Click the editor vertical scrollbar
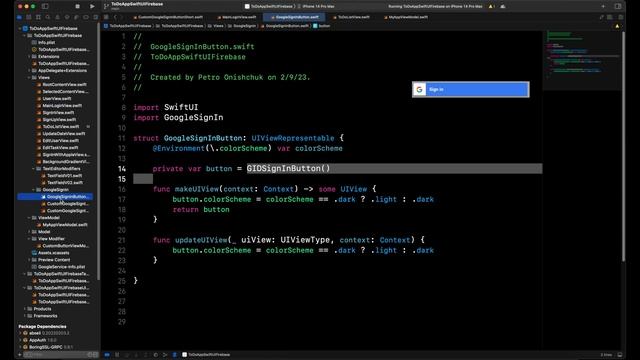 click(623, 147)
